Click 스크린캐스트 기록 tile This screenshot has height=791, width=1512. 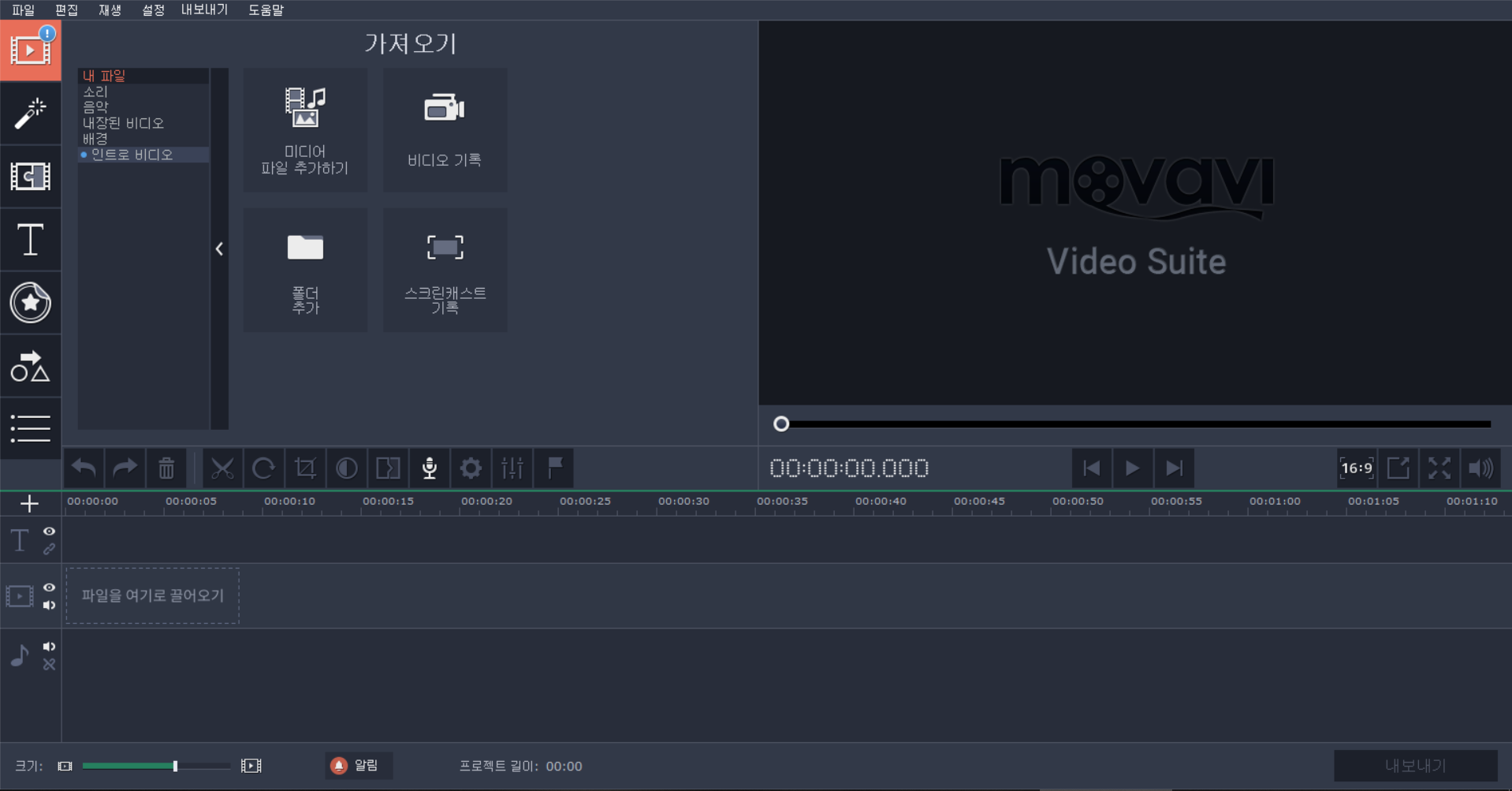[445, 270]
